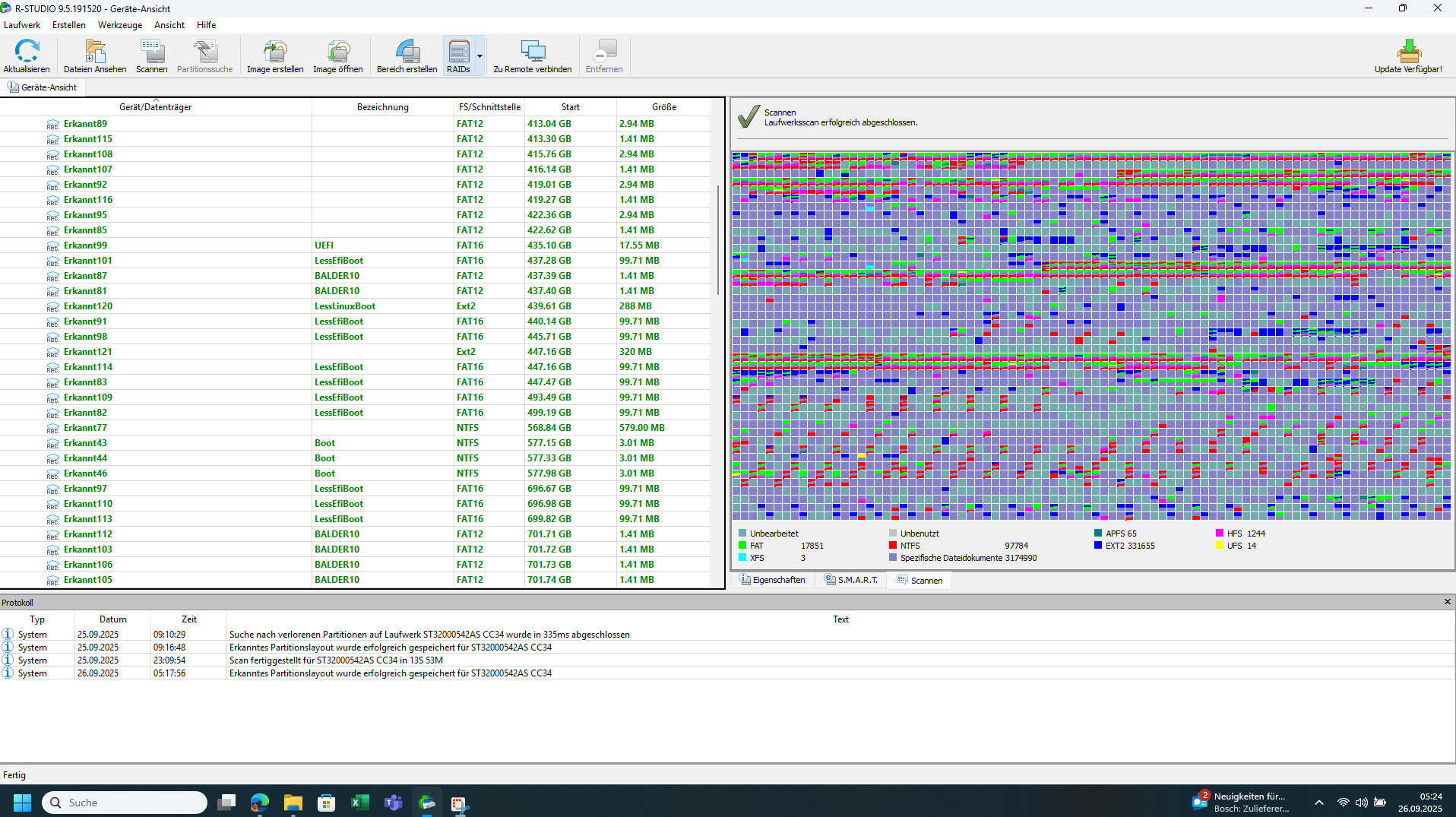Click the taskbar Suche search field

point(125,803)
